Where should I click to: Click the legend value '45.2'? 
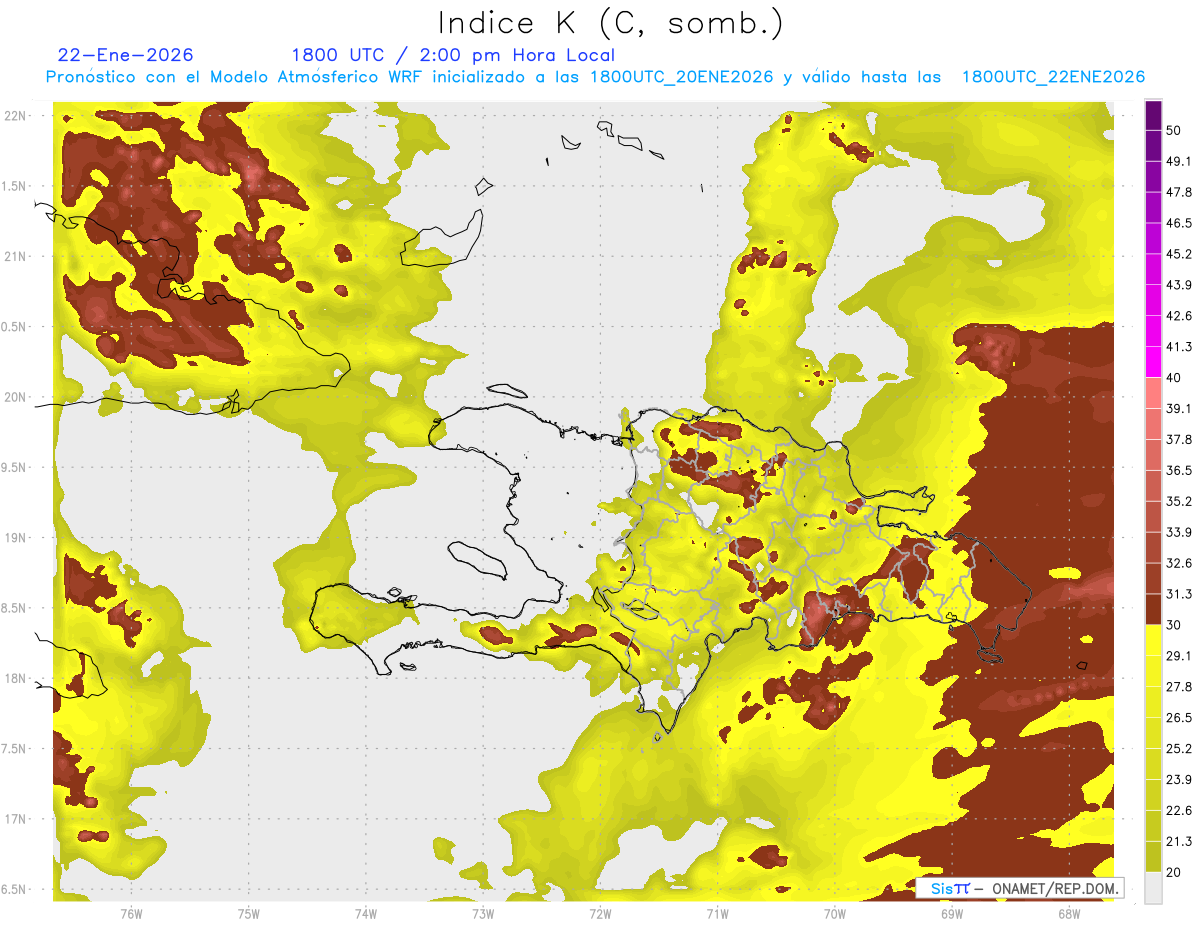pos(1179,254)
